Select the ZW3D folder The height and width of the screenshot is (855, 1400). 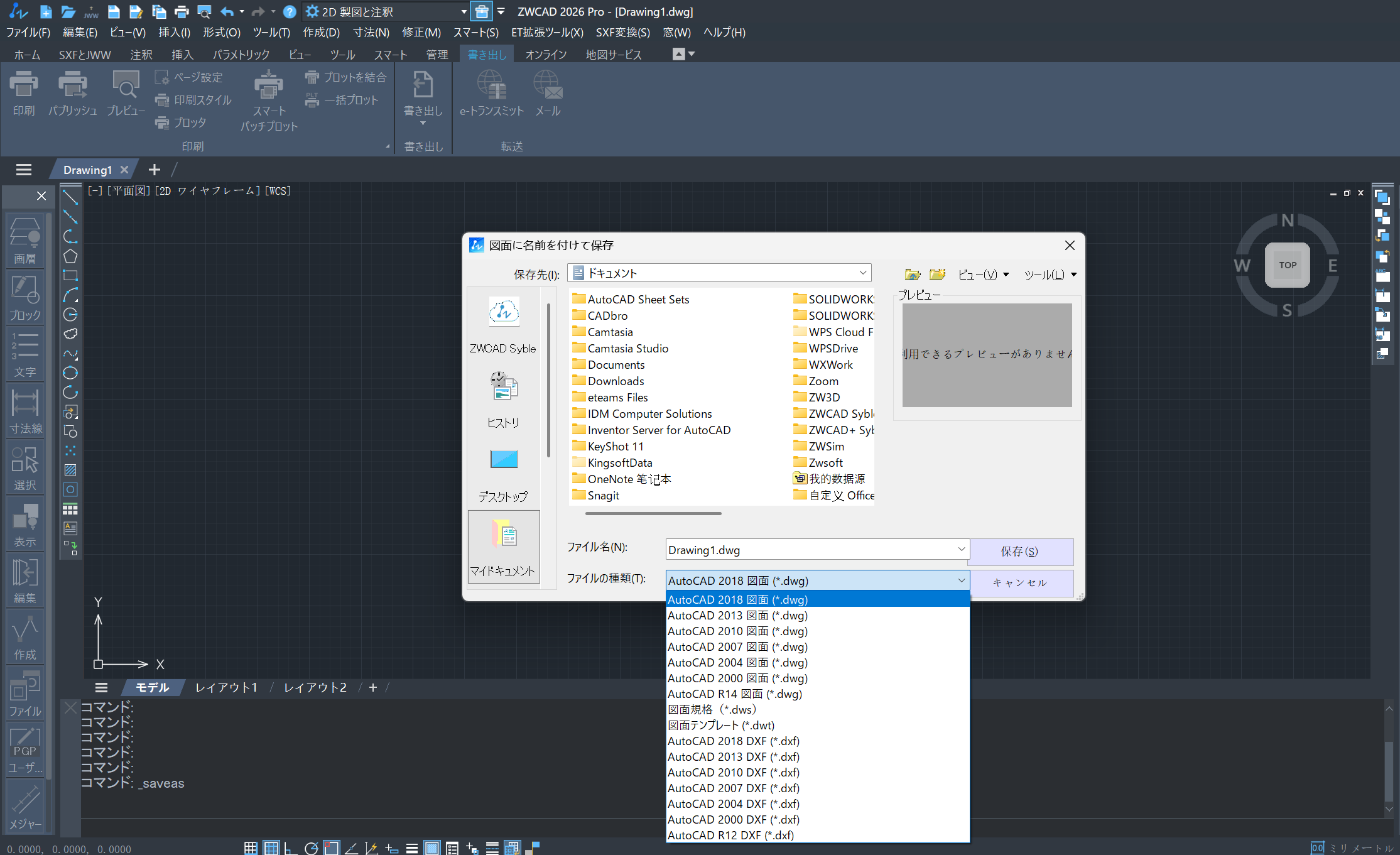pos(817,397)
